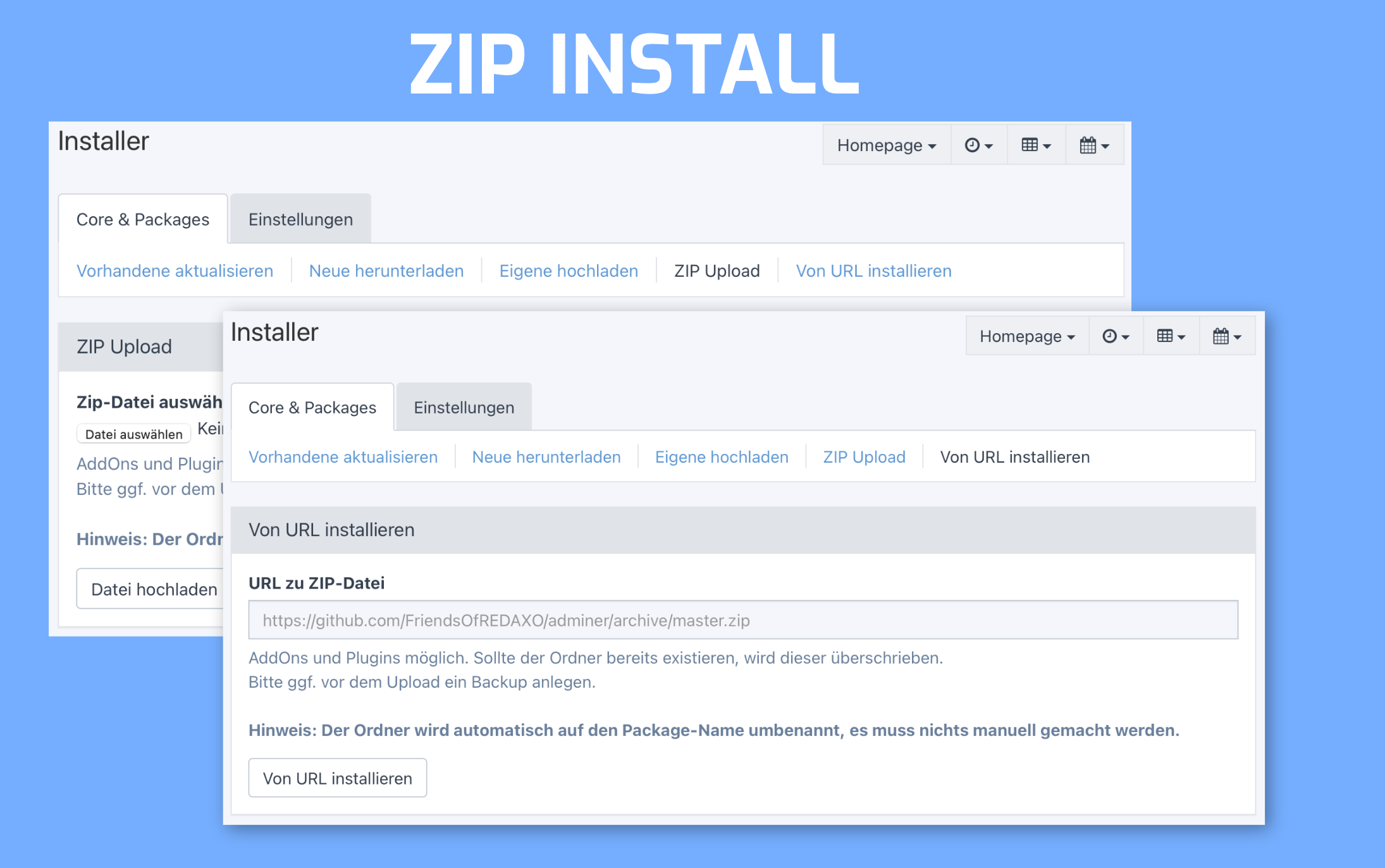Select the Neue herunterladen link
Image resolution: width=1385 pixels, height=868 pixels.
click(384, 270)
